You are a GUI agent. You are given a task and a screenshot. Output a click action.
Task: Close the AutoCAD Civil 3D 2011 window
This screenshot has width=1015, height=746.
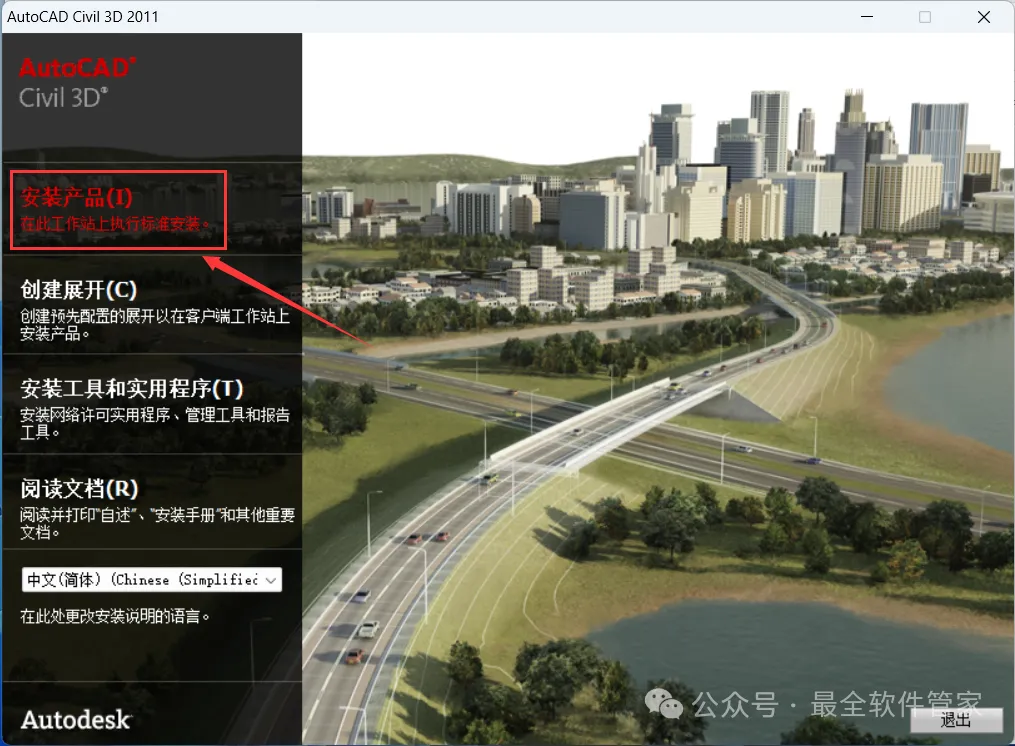(x=983, y=17)
